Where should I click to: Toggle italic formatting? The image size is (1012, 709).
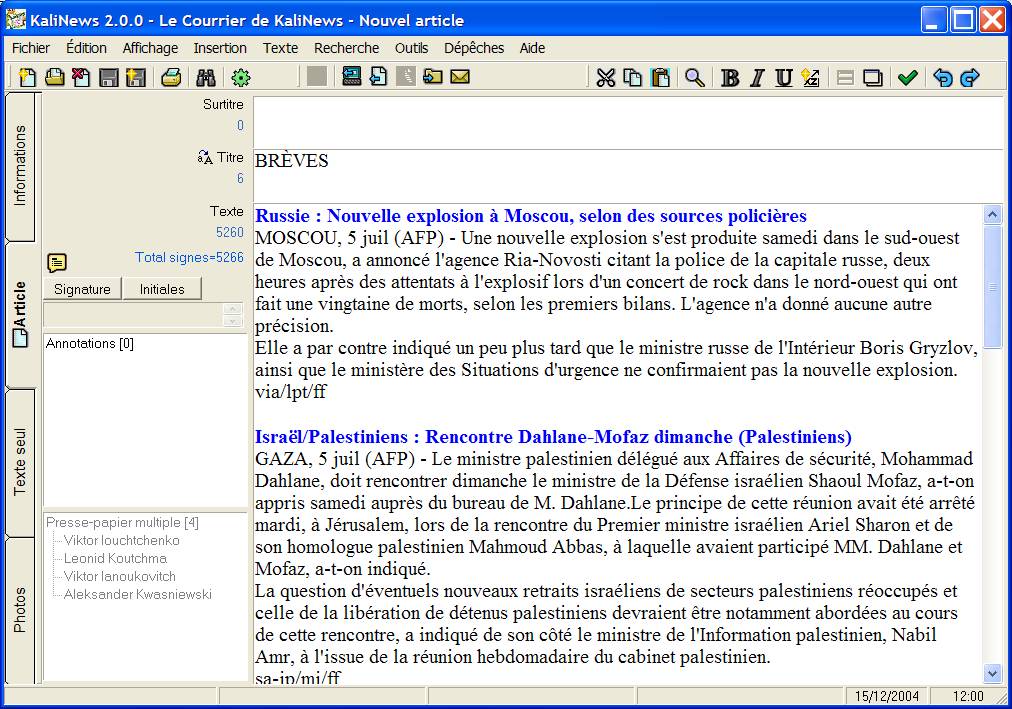[757, 77]
